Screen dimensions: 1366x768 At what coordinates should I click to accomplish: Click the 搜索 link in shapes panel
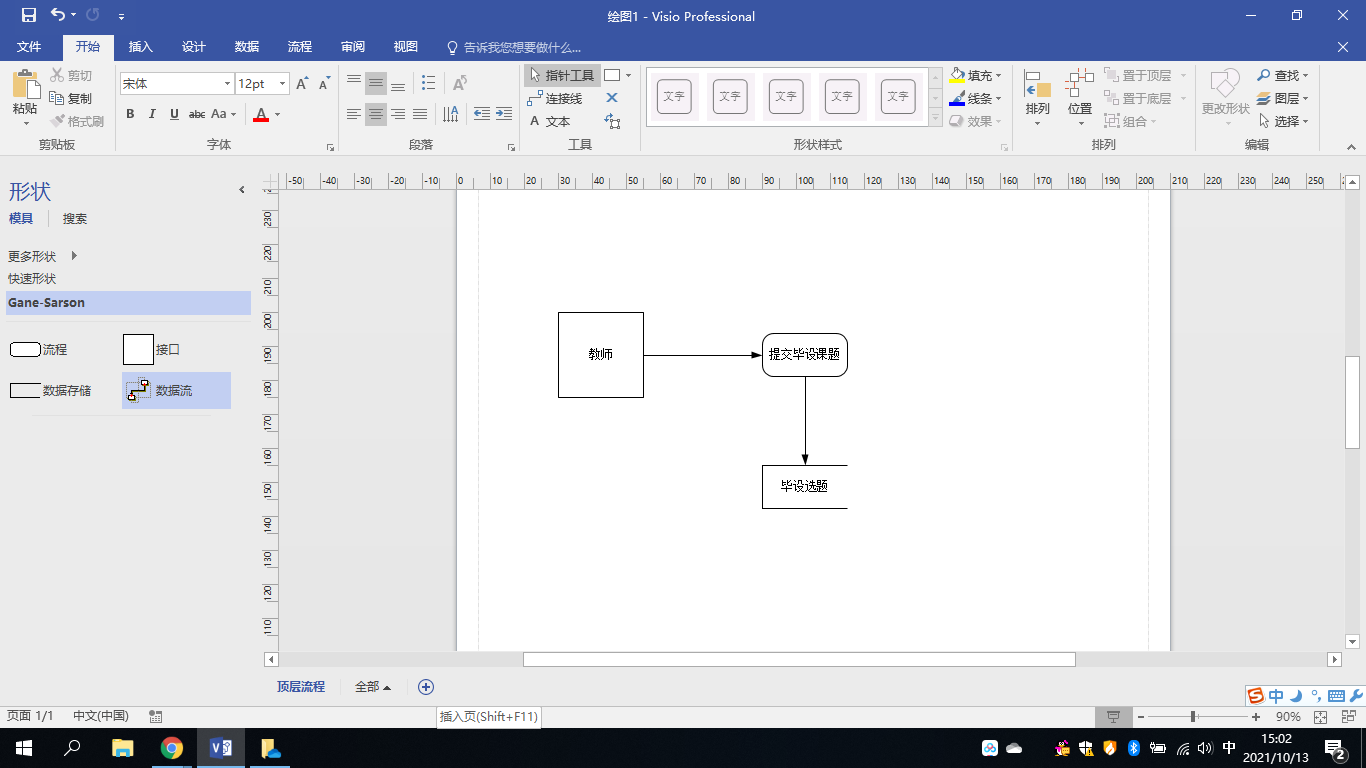coord(75,218)
